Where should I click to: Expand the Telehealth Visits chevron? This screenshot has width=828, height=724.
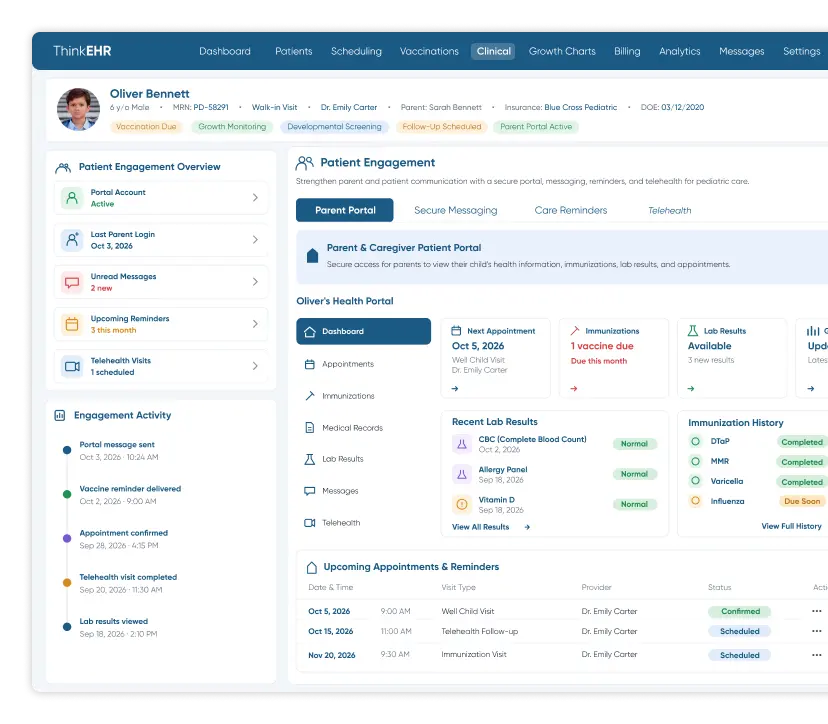[255, 366]
